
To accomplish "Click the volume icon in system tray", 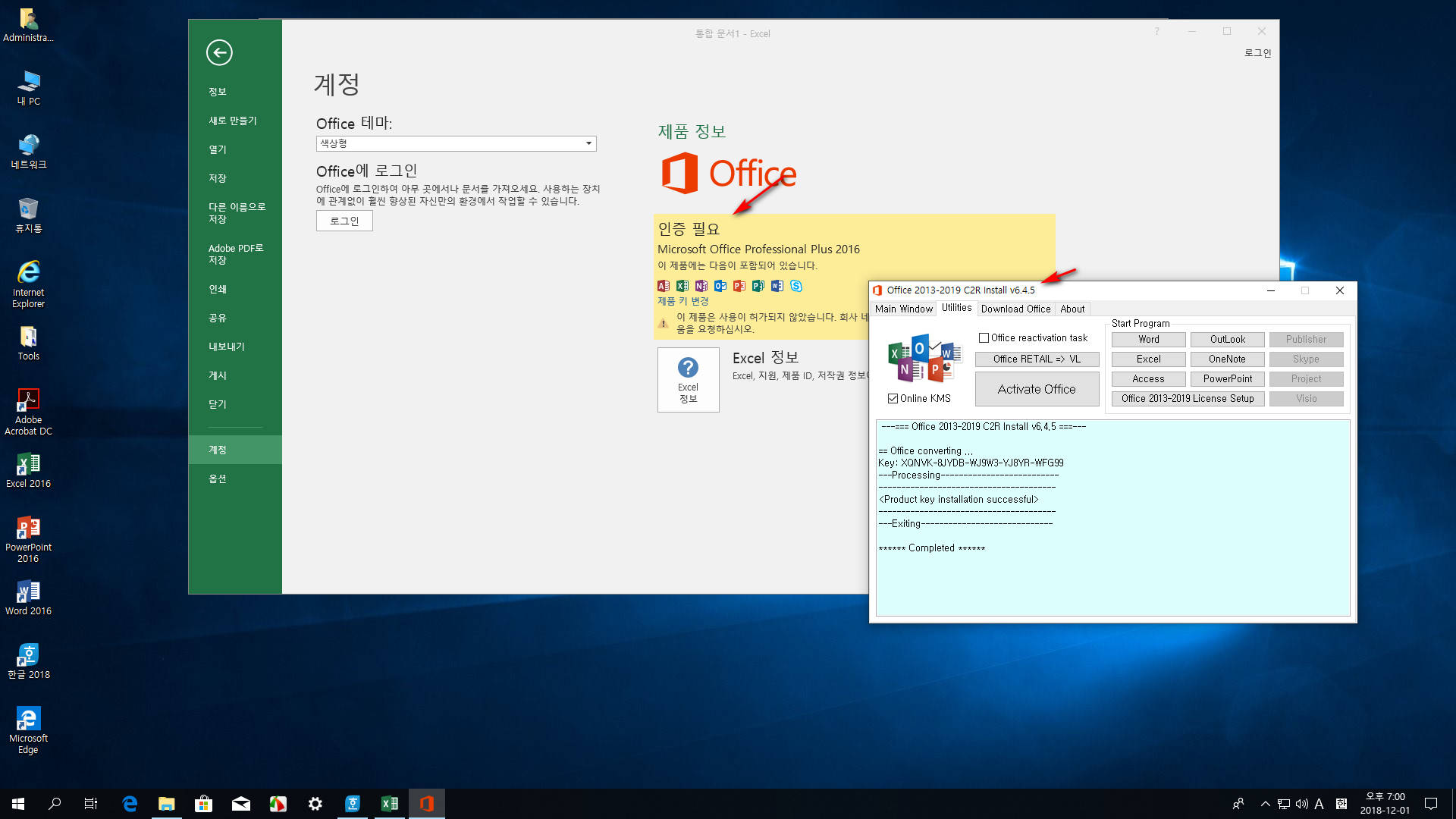I will tap(1302, 804).
